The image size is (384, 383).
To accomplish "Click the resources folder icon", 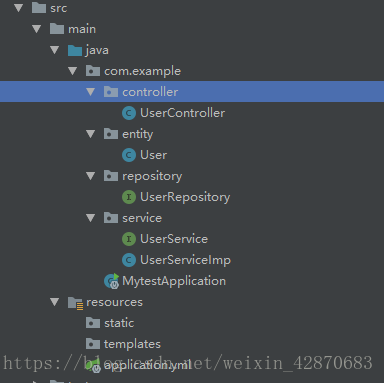I will coord(75,303).
